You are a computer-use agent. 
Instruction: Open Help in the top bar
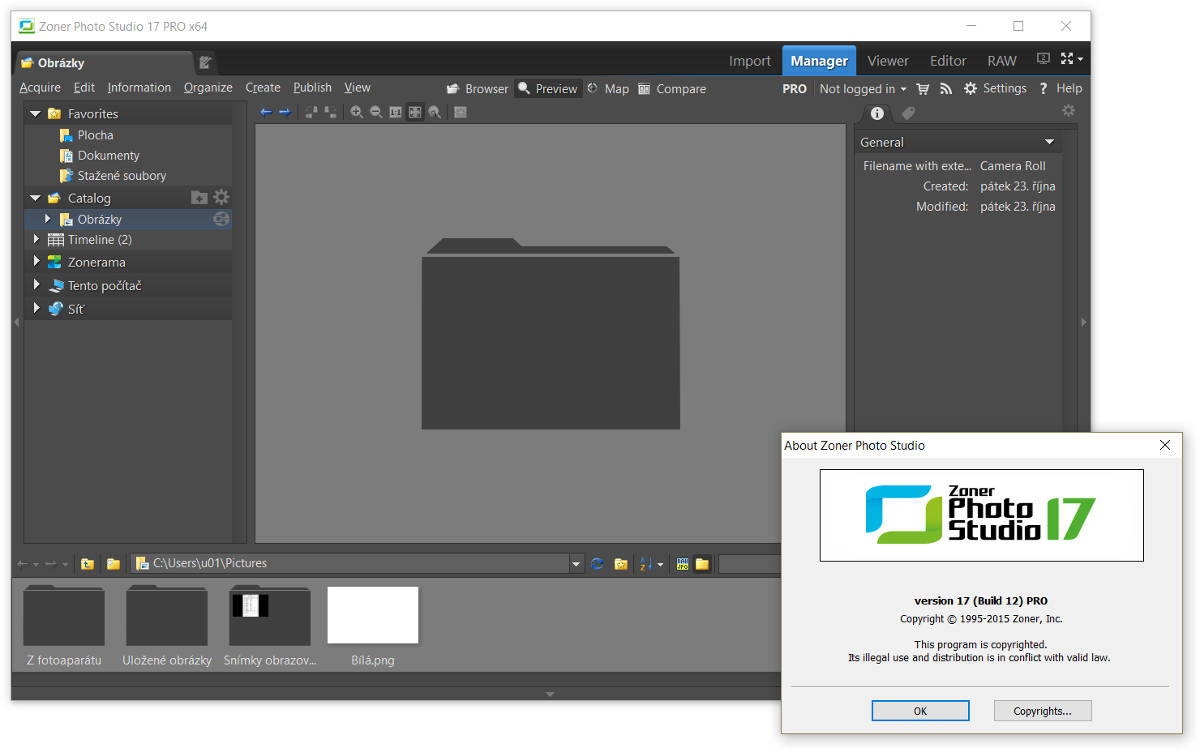click(x=1060, y=88)
